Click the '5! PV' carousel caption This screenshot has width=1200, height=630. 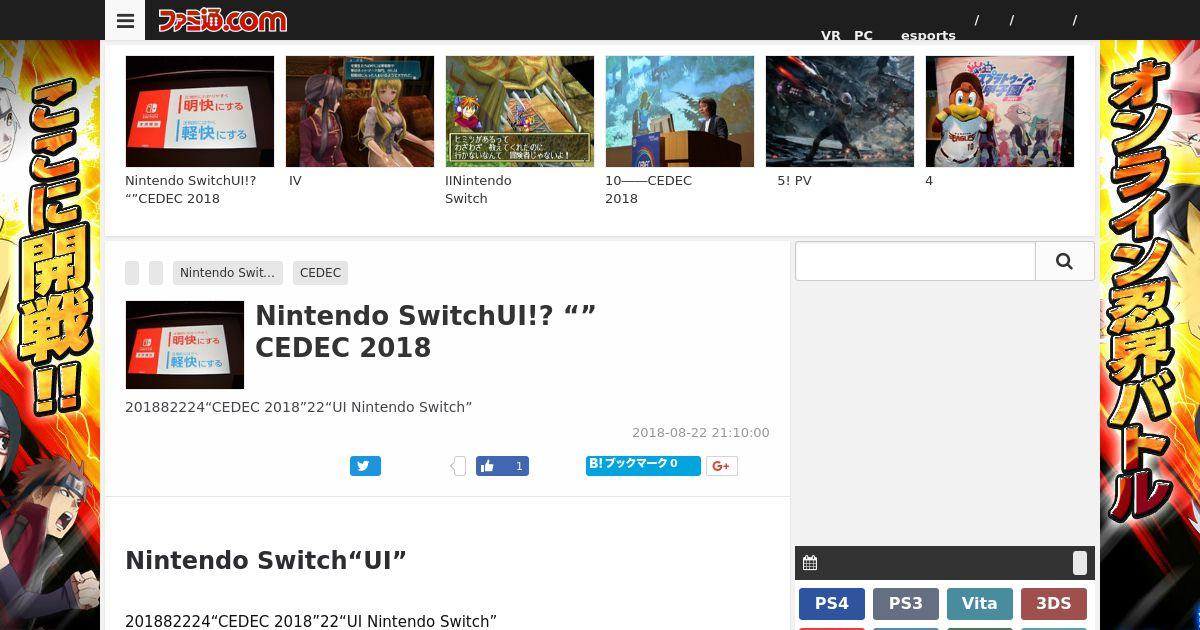click(x=794, y=181)
